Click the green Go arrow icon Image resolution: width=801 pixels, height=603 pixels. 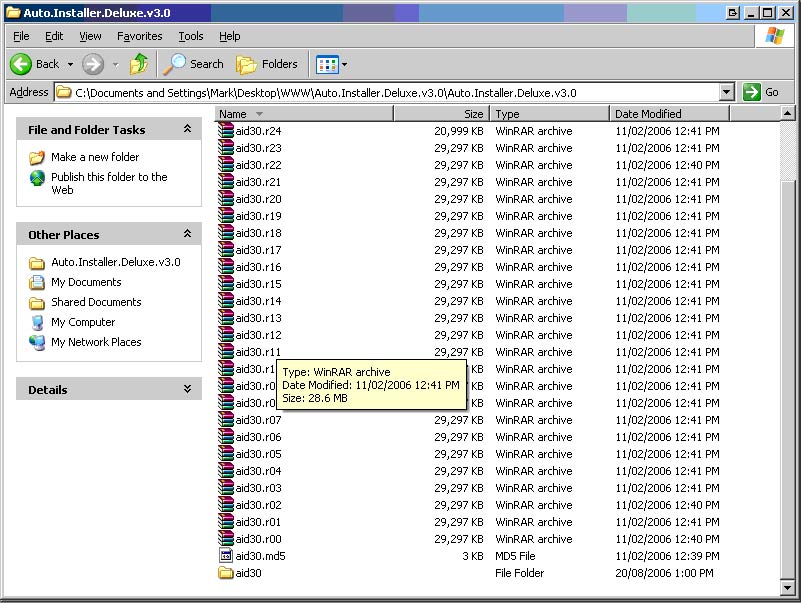[751, 92]
